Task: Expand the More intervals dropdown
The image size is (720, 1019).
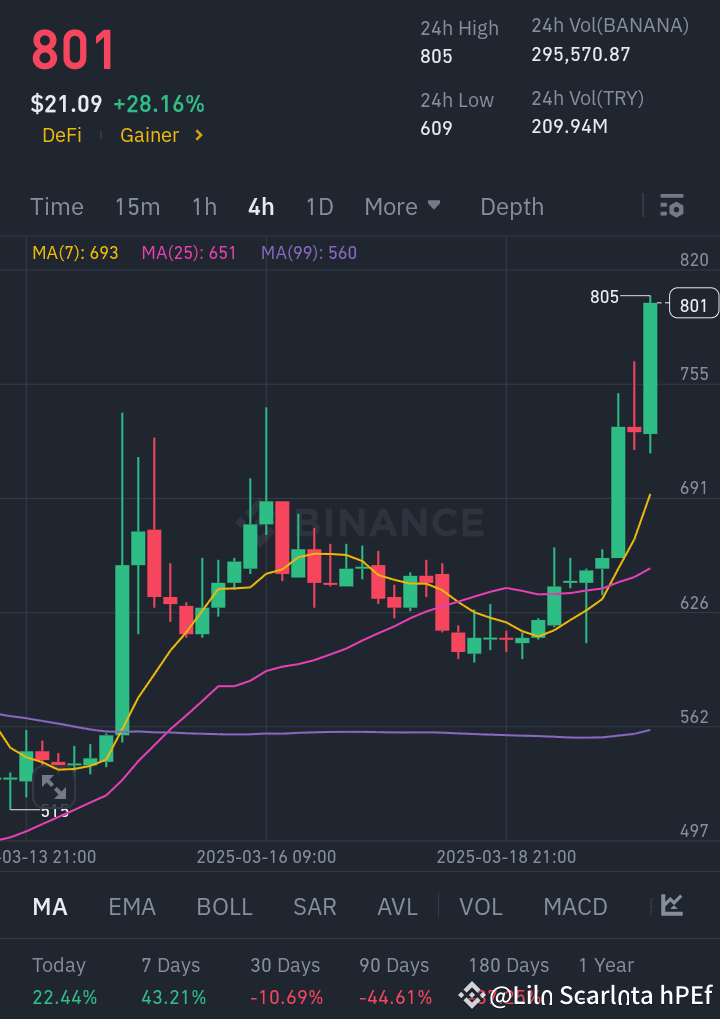Action: pyautogui.click(x=402, y=207)
